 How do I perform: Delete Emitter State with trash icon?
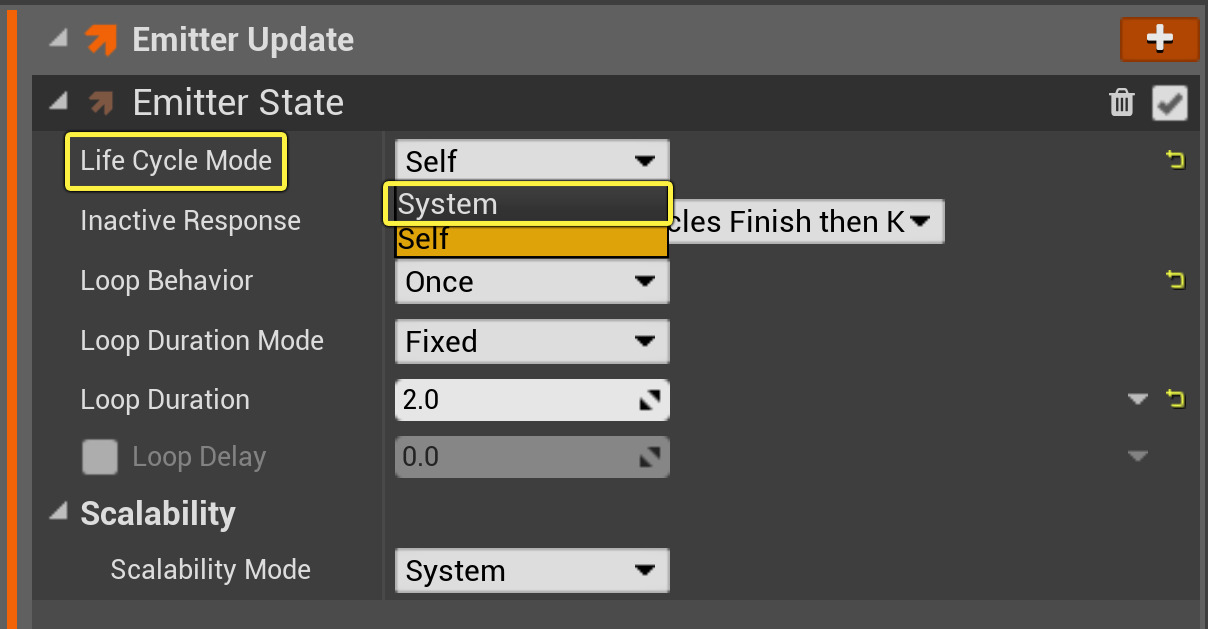point(1122,102)
